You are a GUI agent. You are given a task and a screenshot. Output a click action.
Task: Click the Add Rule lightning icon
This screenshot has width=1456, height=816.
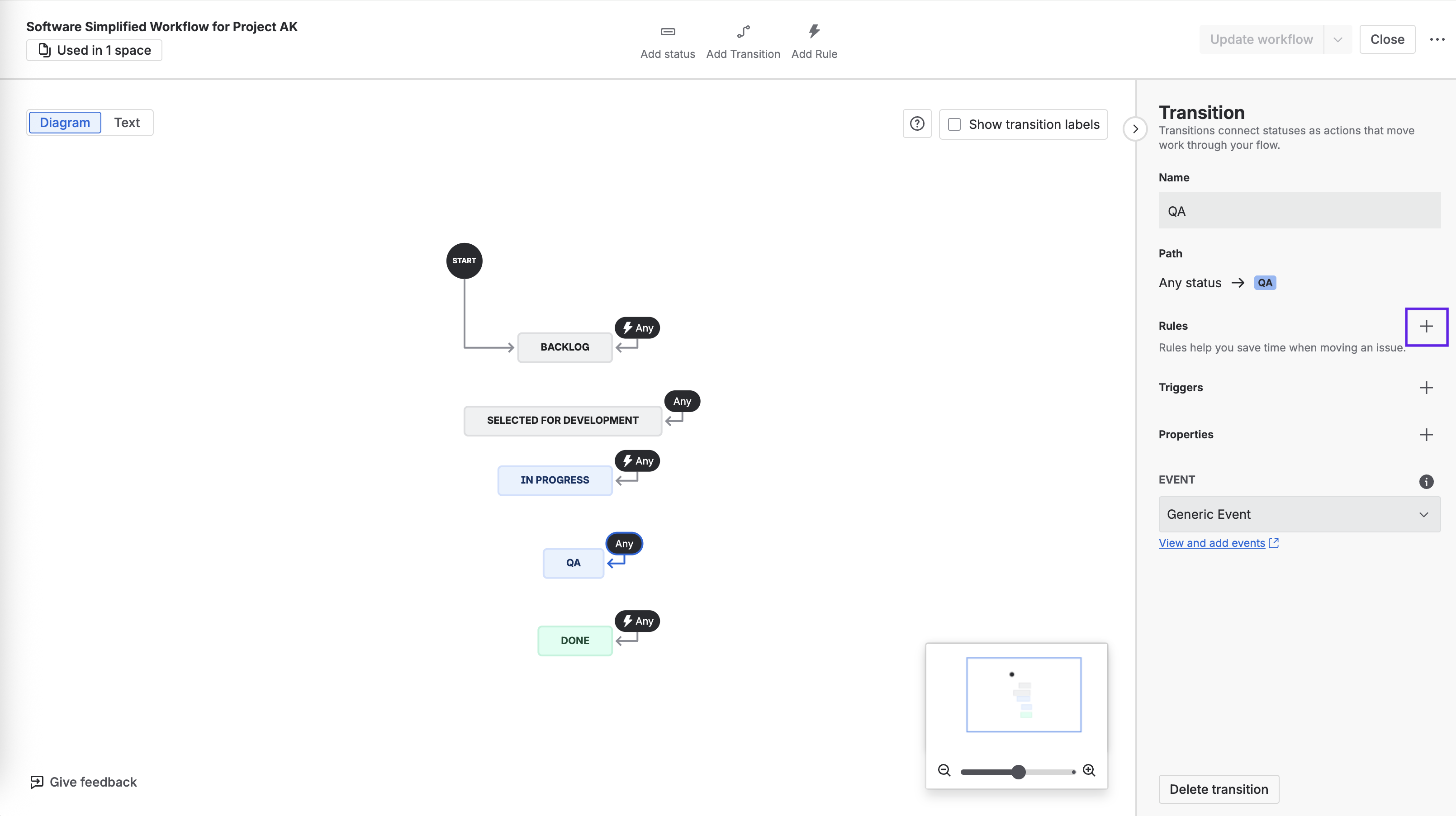814,32
